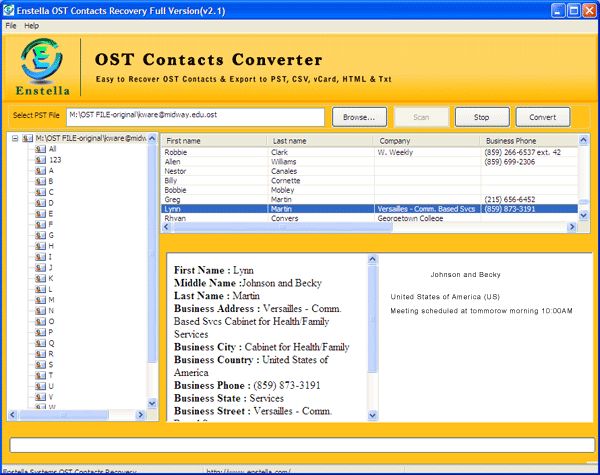600x475 pixels.
Task: Click the contact icon for letter T
Action: click(40, 375)
